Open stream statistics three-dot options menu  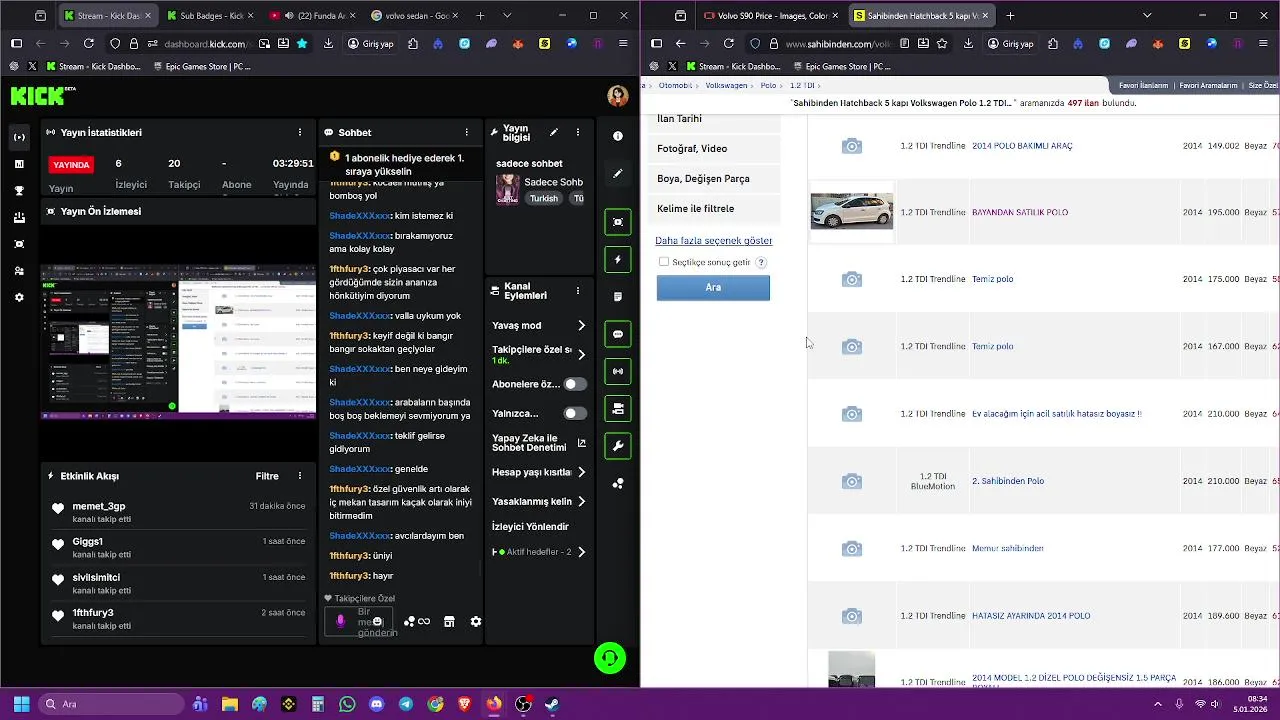click(x=300, y=132)
